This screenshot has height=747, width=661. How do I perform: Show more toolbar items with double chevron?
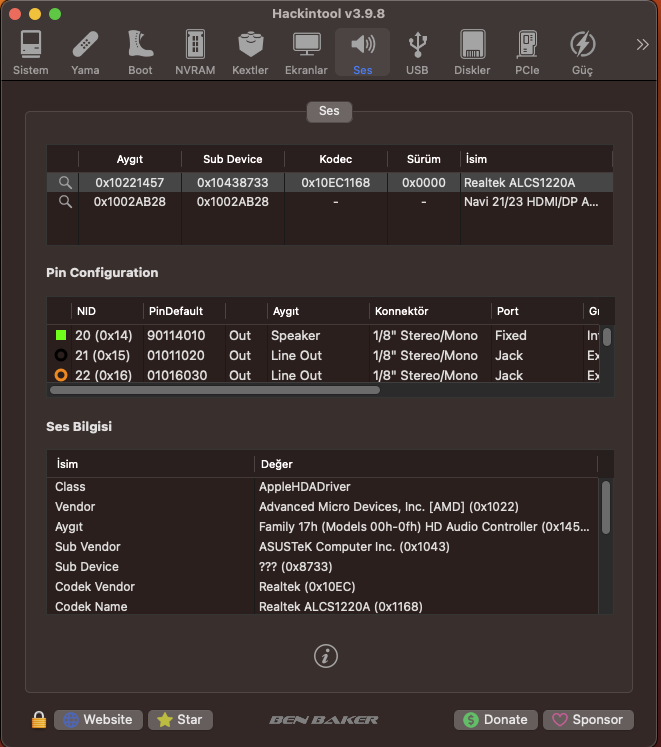(642, 45)
